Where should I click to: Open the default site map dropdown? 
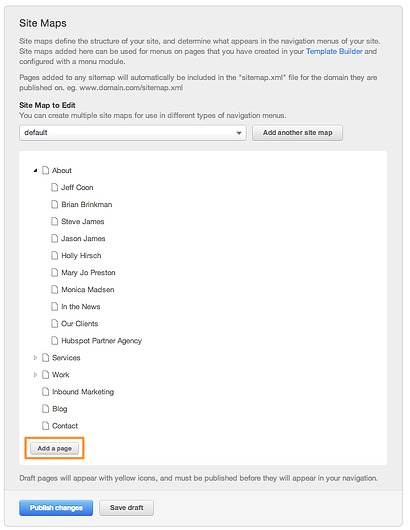(x=133, y=133)
